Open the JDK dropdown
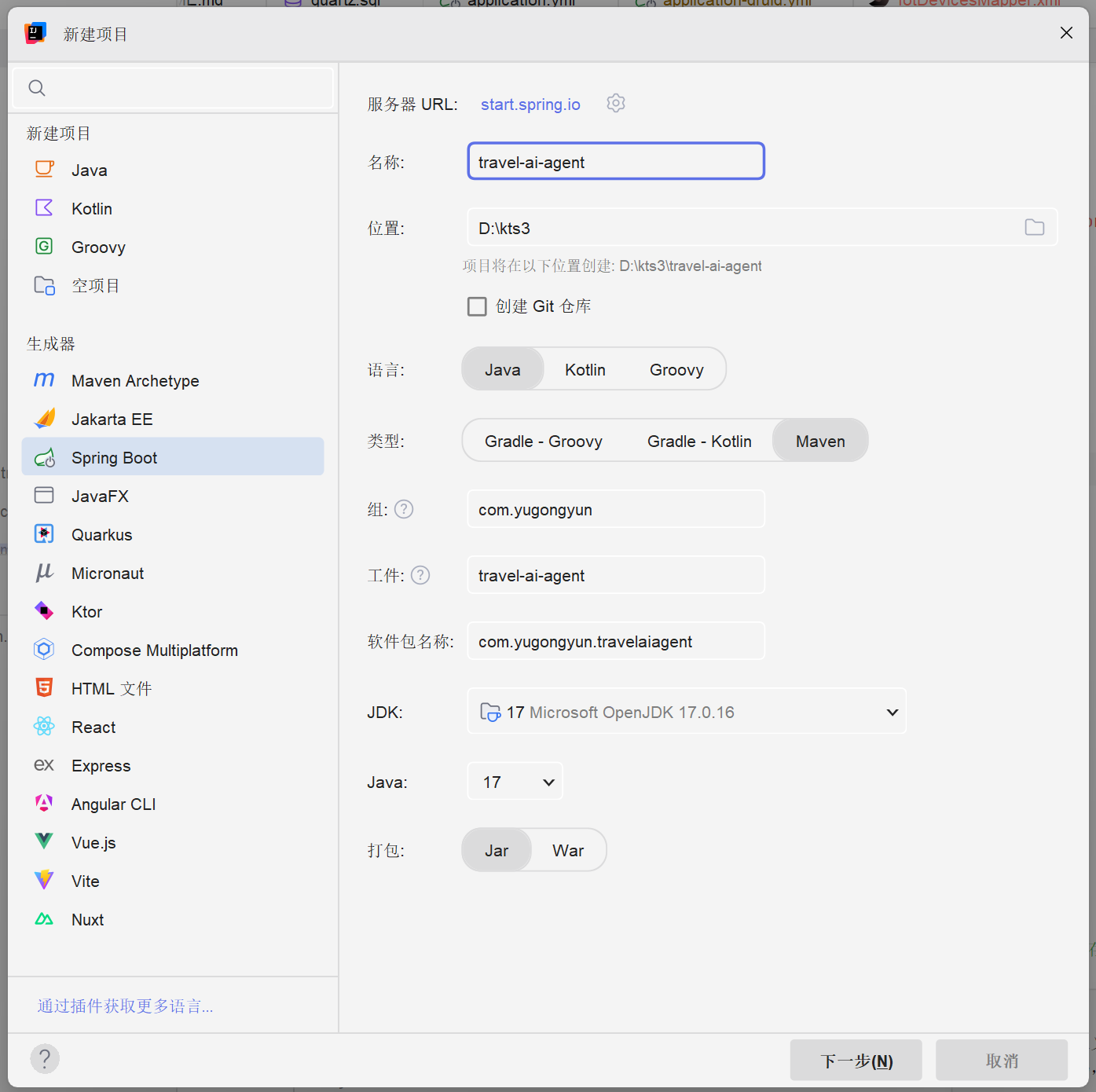 pyautogui.click(x=687, y=712)
